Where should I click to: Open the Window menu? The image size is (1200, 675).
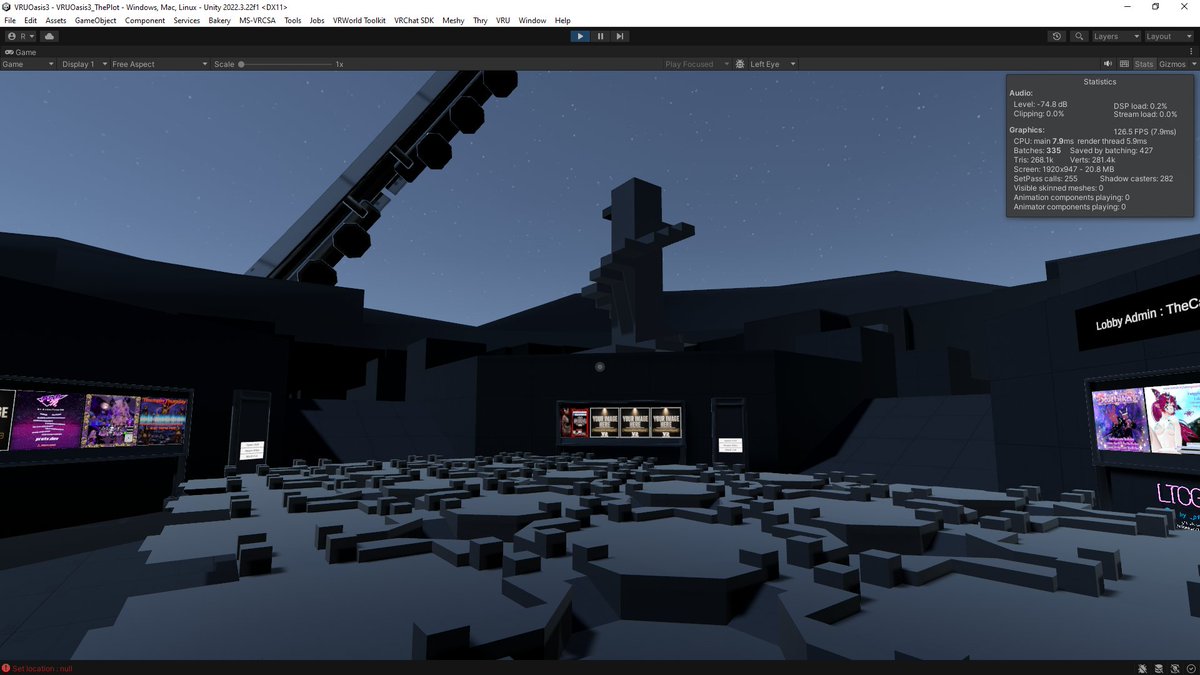(x=532, y=20)
